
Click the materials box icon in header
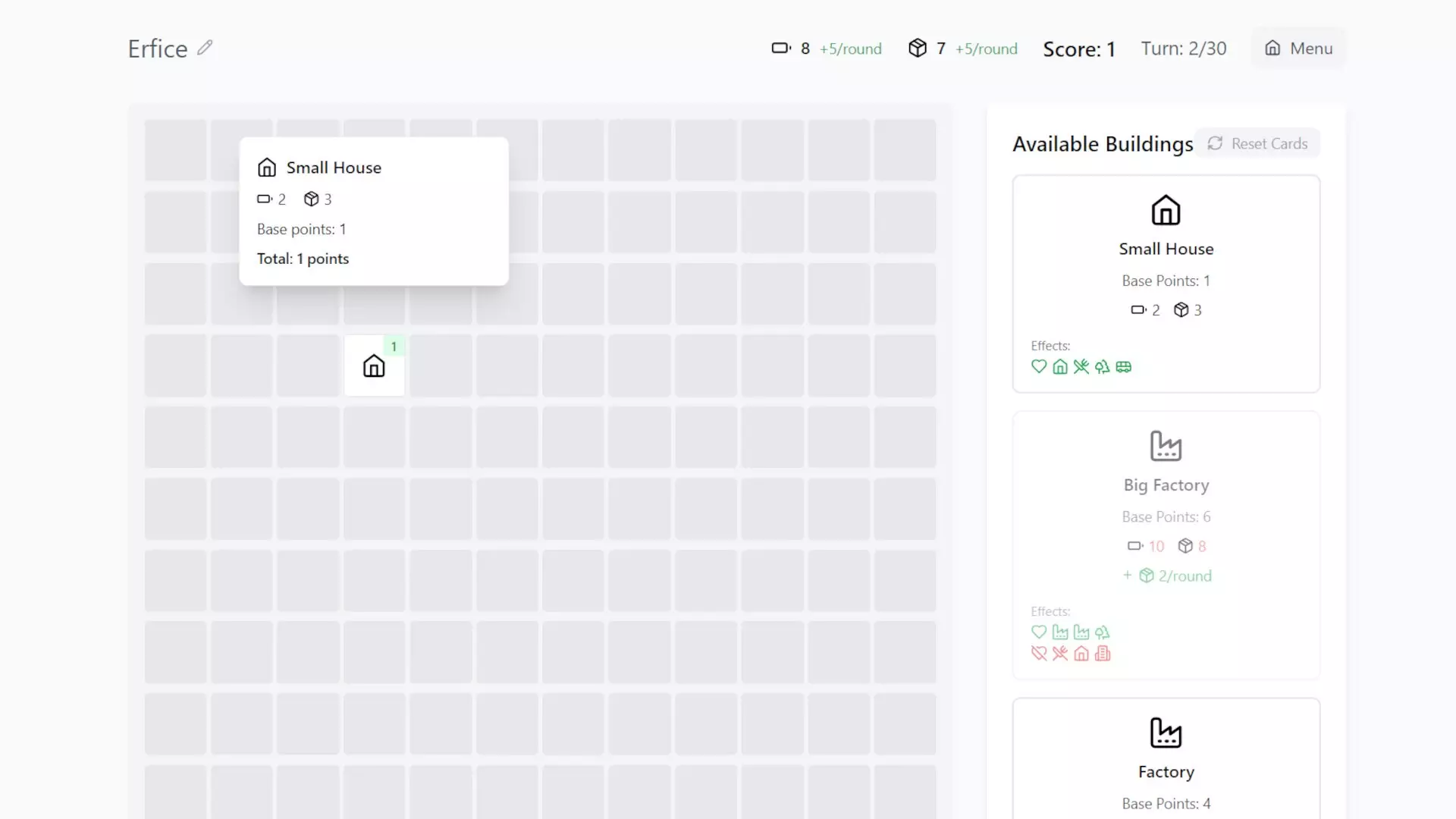tap(918, 49)
